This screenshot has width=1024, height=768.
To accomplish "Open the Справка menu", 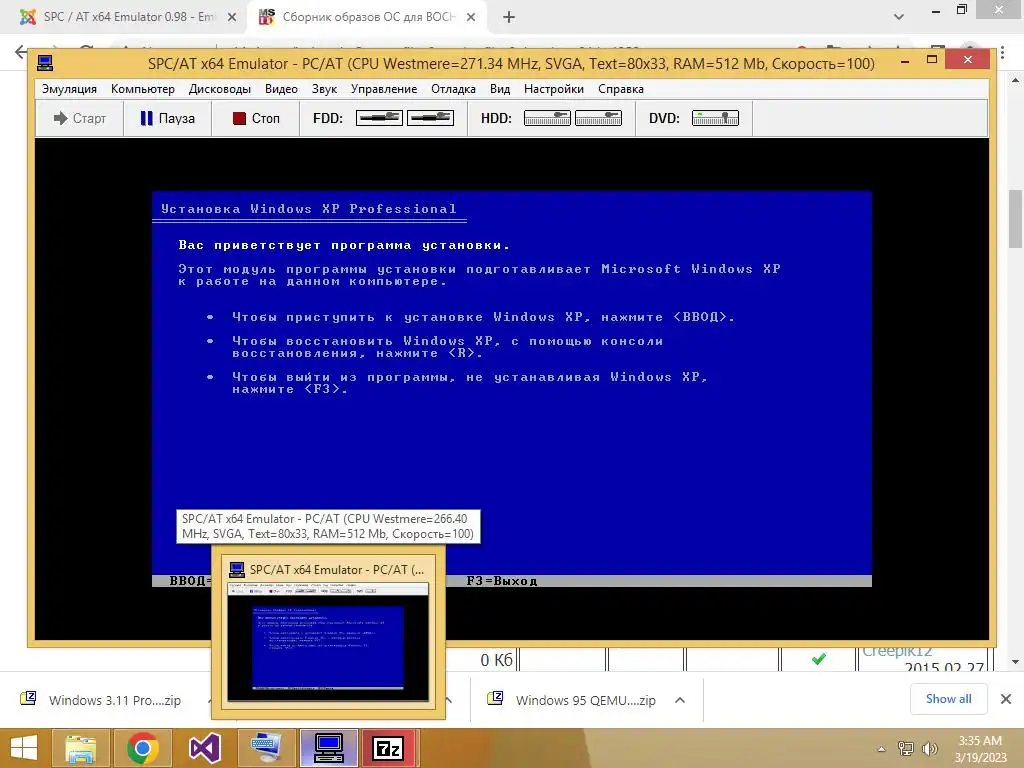I will coord(620,89).
